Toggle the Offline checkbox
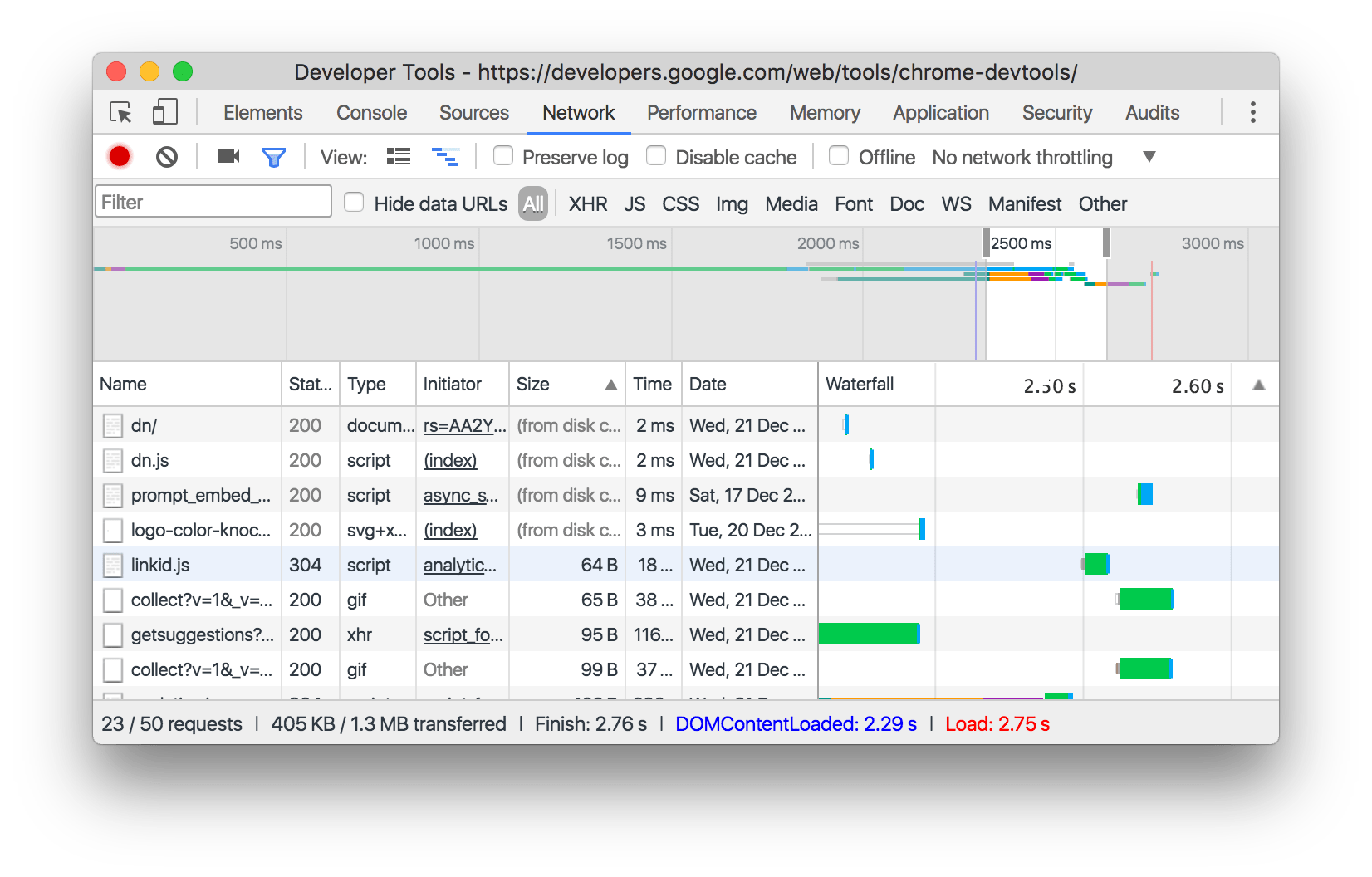This screenshot has width=1372, height=877. tap(839, 156)
